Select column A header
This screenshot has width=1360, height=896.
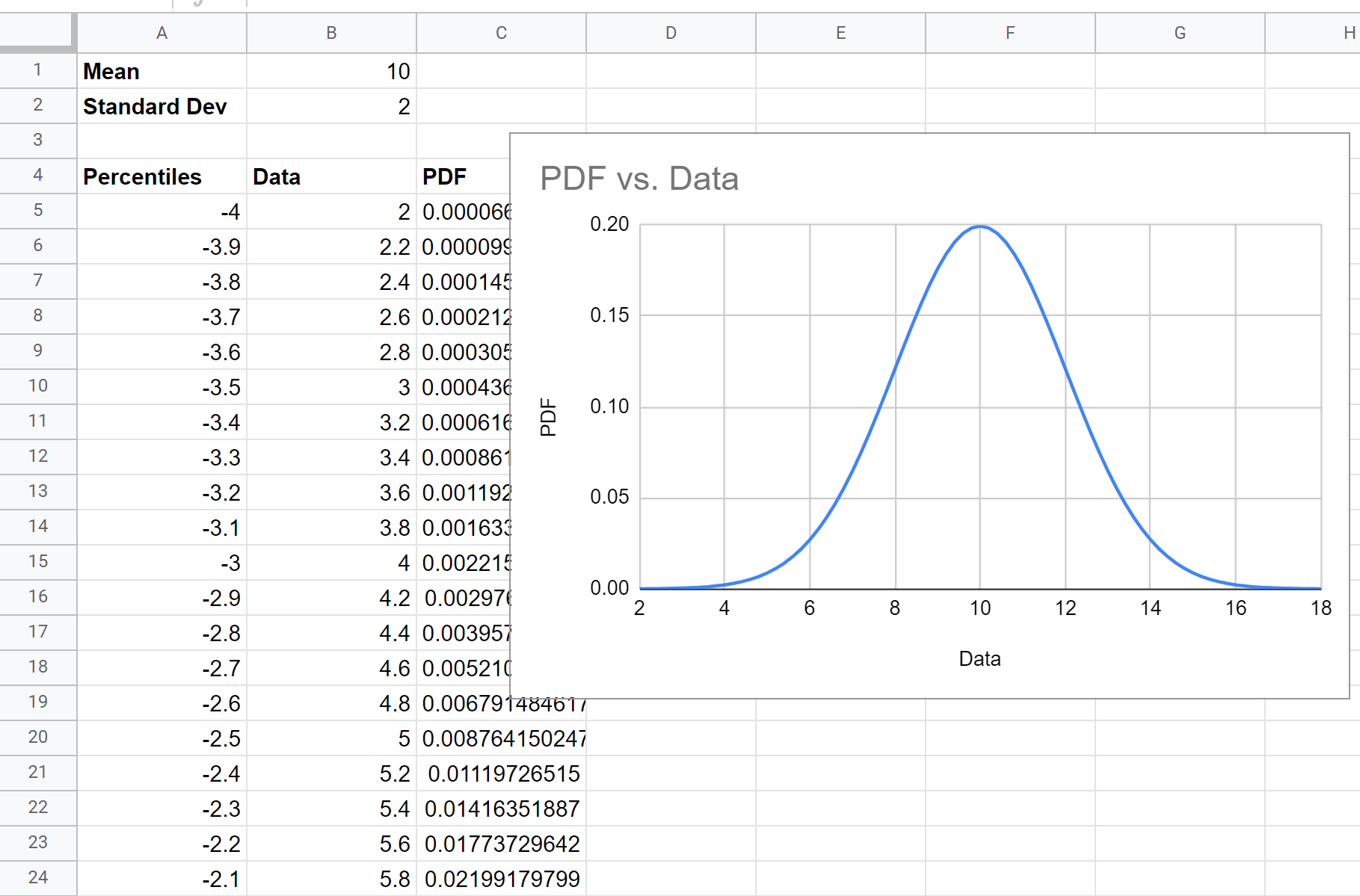161,33
